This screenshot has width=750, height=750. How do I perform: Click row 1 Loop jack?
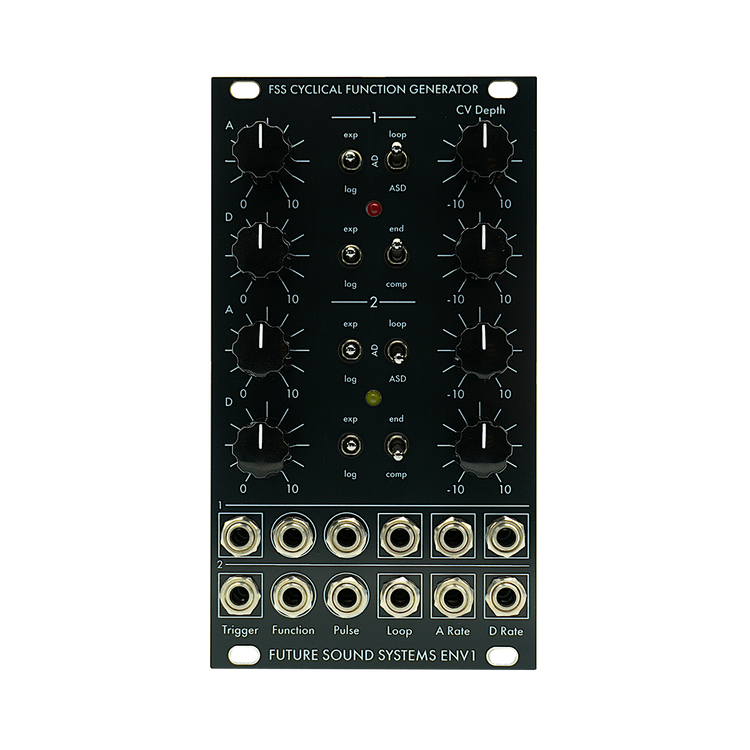(400, 536)
